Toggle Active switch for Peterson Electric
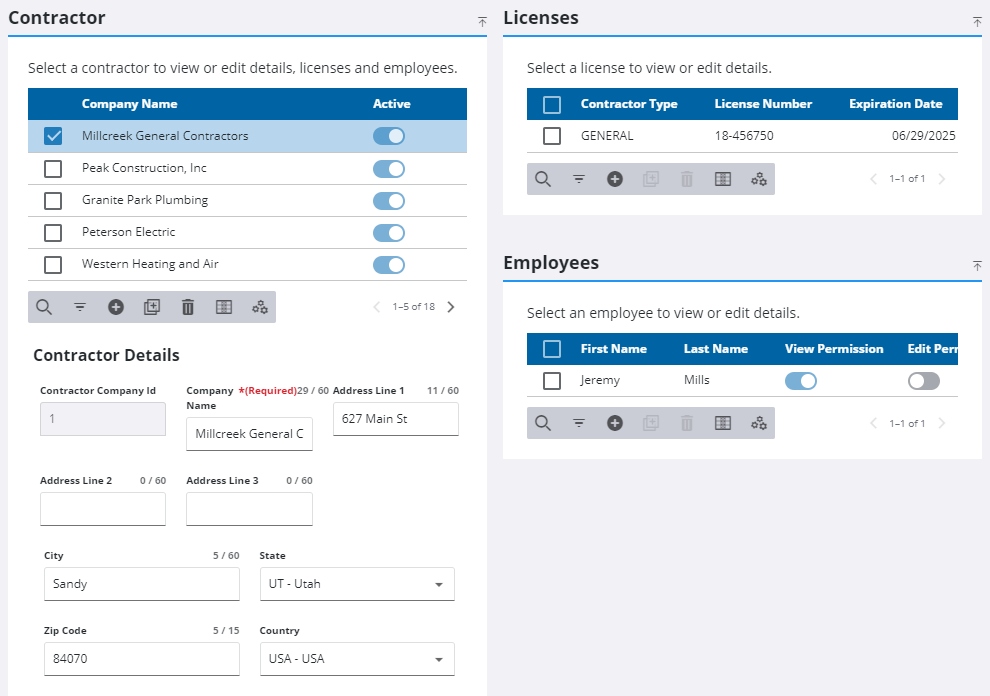 pos(389,233)
